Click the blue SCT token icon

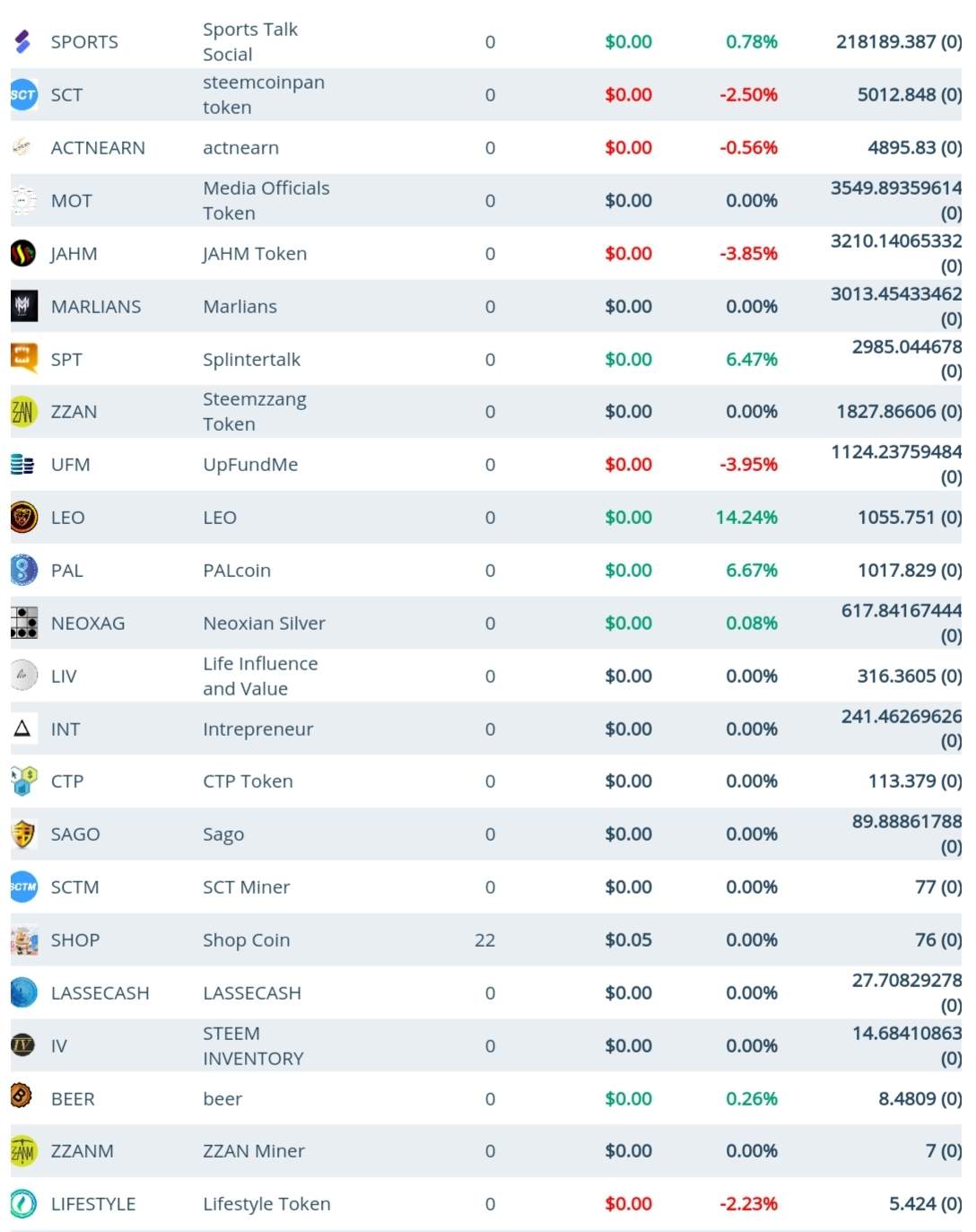click(23, 94)
